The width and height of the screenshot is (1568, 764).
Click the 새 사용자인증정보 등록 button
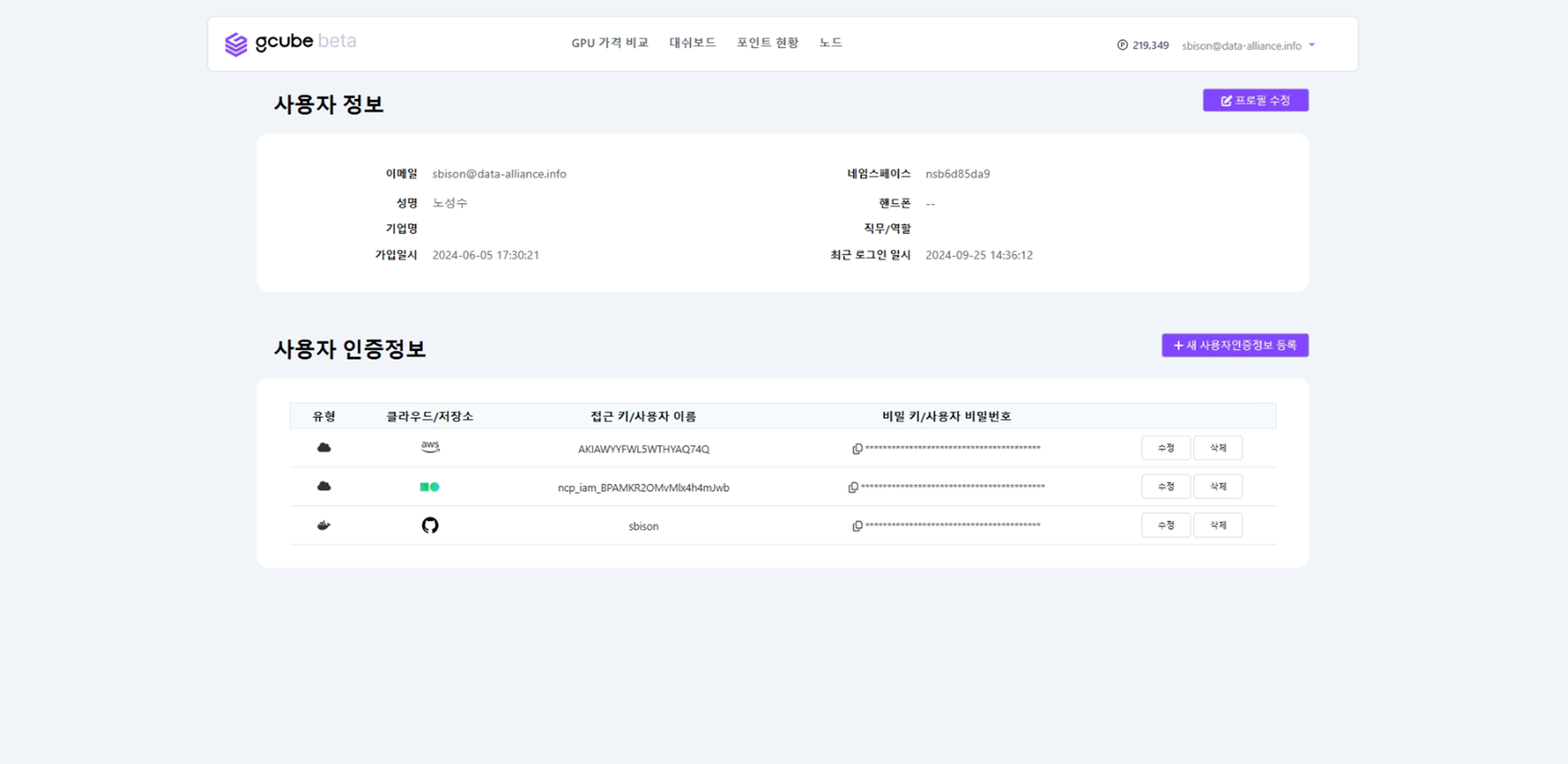[x=1235, y=346]
